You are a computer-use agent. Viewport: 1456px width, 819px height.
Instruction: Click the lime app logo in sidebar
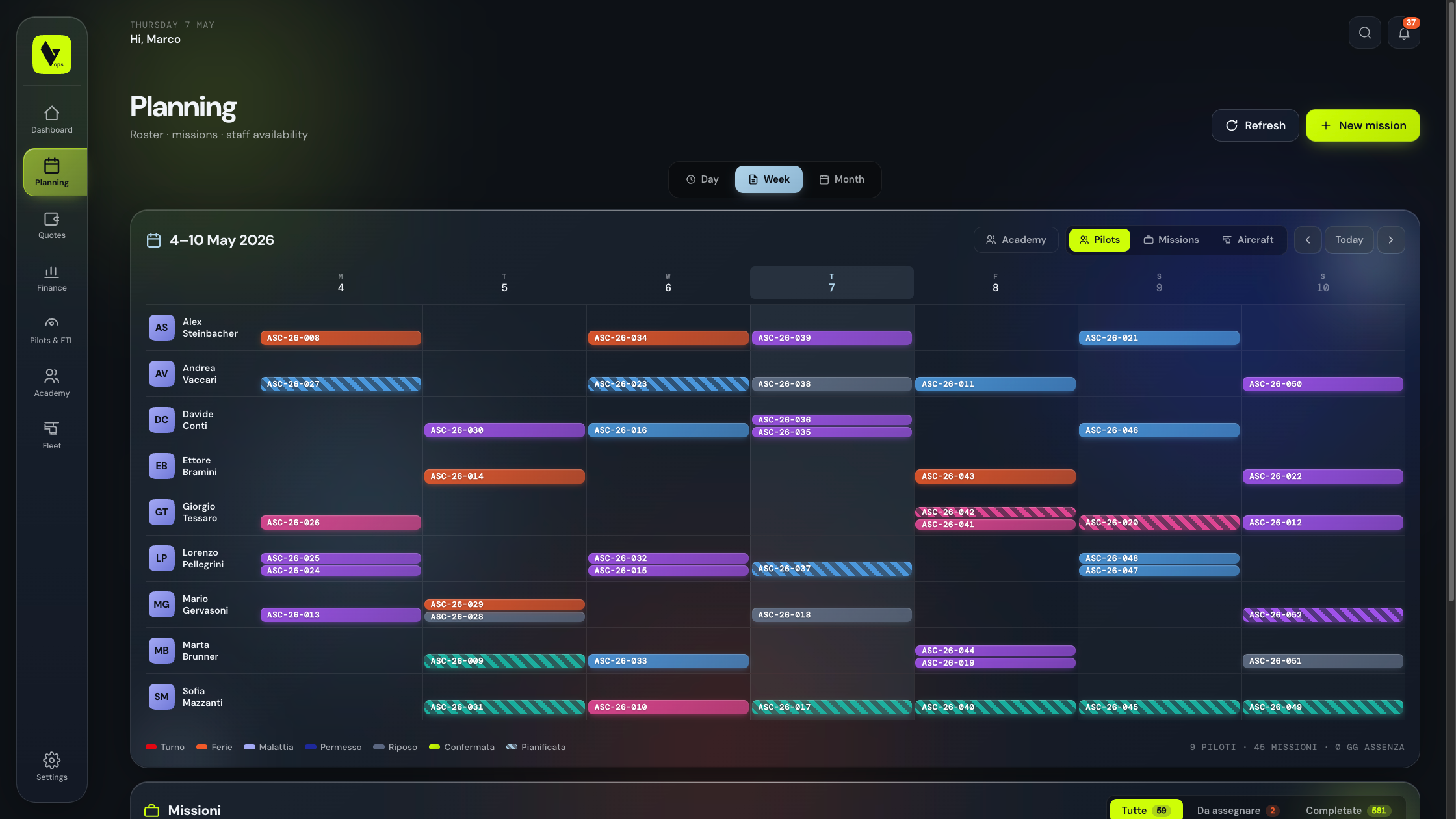[52, 55]
